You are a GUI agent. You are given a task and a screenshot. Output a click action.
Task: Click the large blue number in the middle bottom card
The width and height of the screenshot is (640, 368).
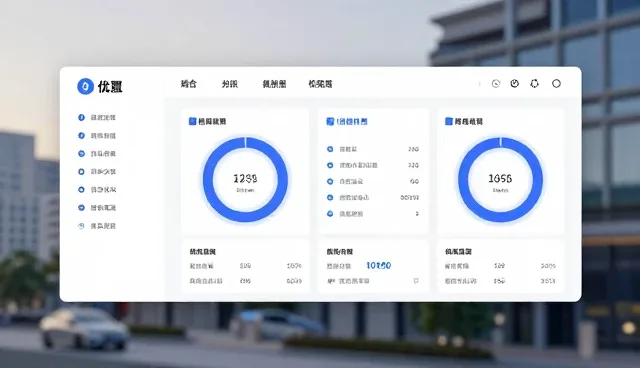tap(379, 266)
